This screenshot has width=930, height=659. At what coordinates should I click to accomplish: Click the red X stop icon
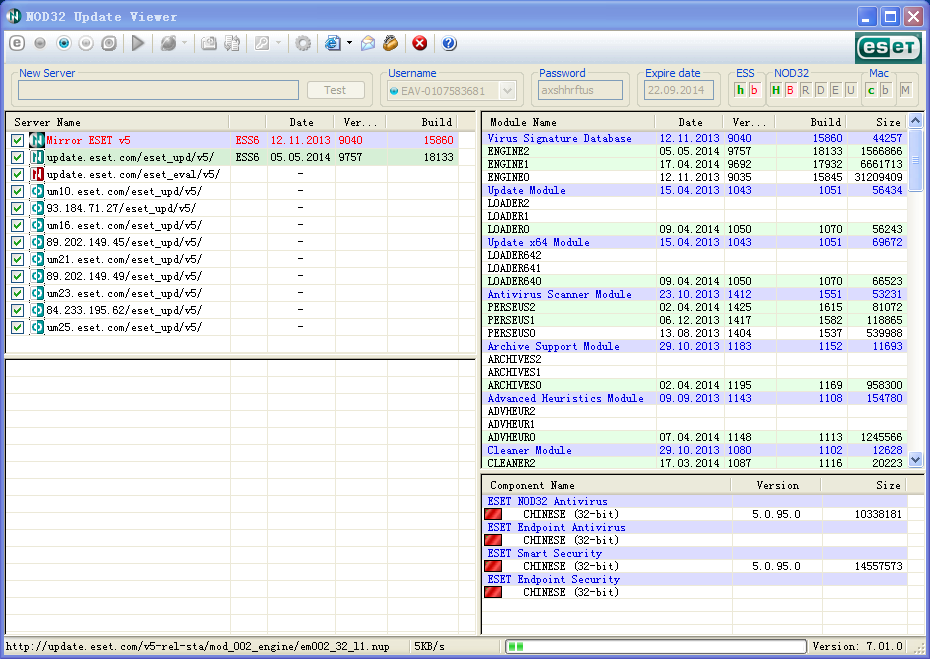pyautogui.click(x=420, y=43)
